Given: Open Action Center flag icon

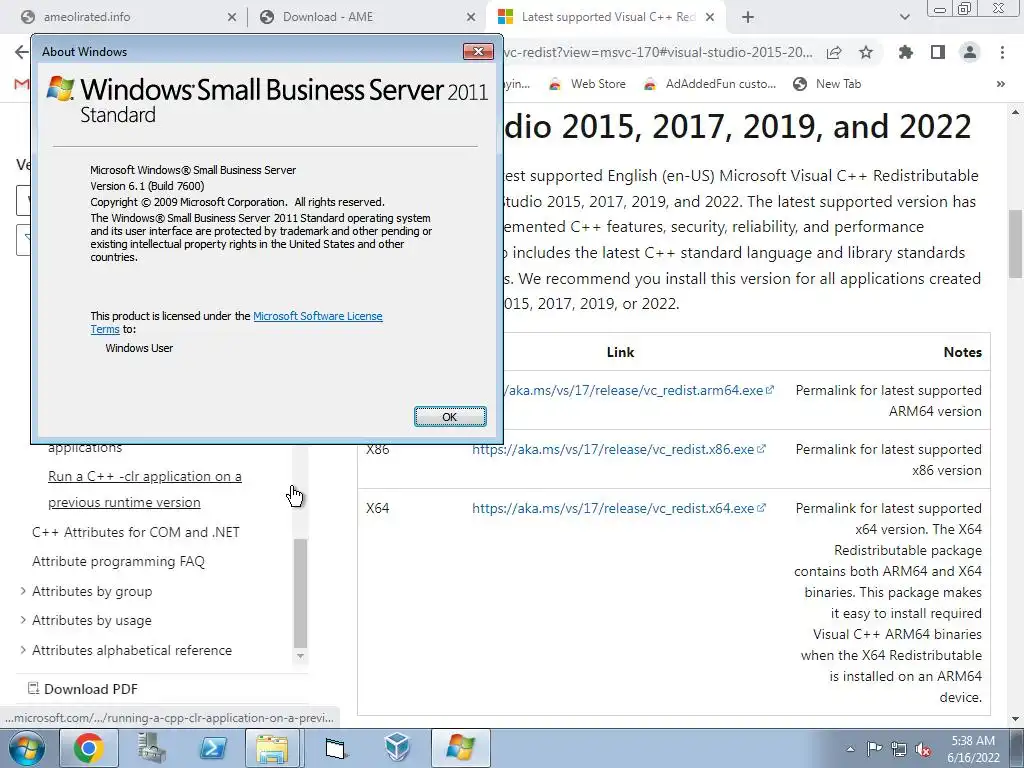Looking at the screenshot, I should pos(874,749).
